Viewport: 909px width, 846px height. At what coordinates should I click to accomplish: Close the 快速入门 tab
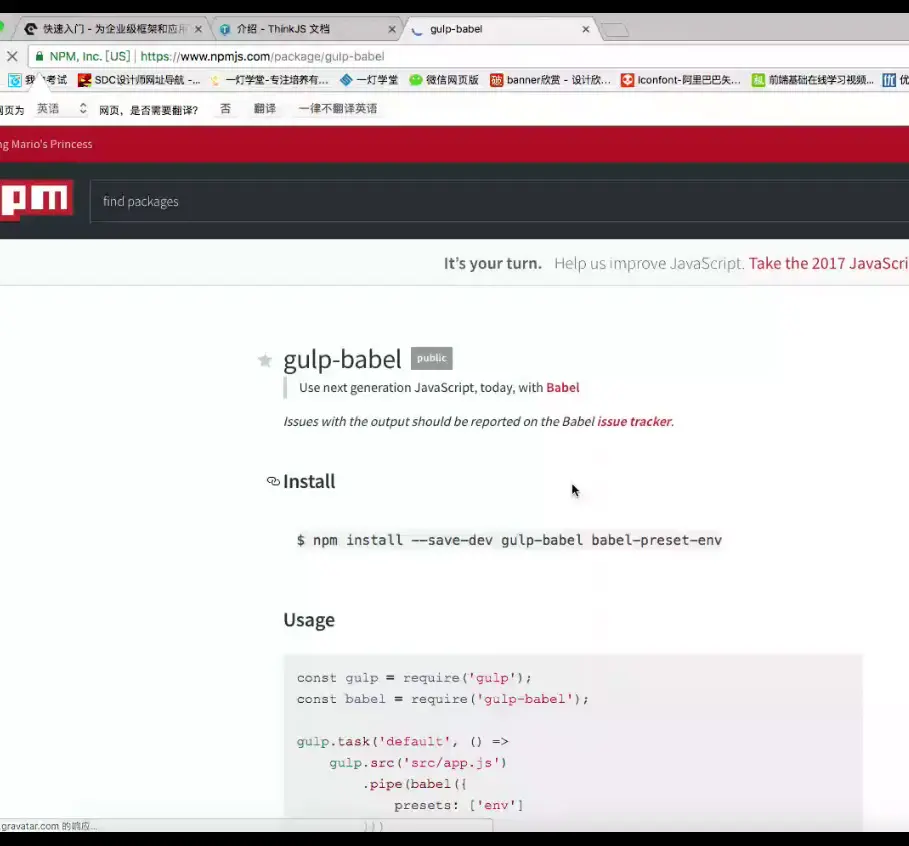[x=198, y=29]
